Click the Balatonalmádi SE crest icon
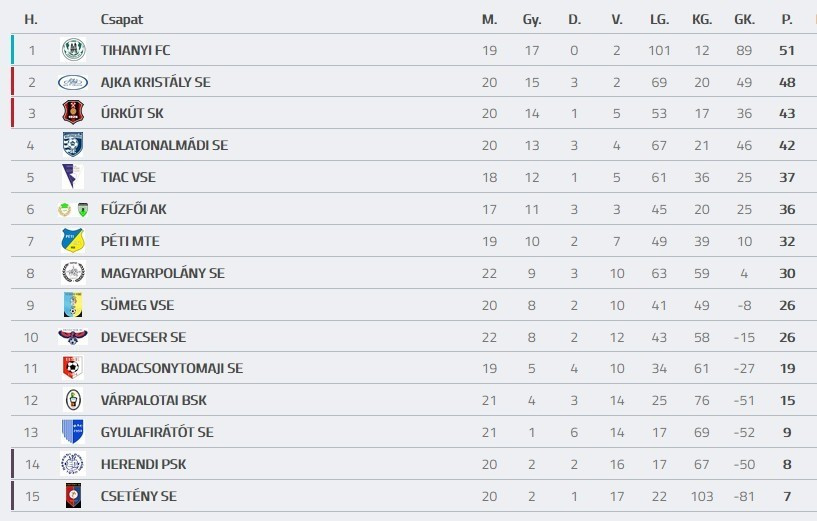The height and width of the screenshot is (521, 817). point(73,145)
